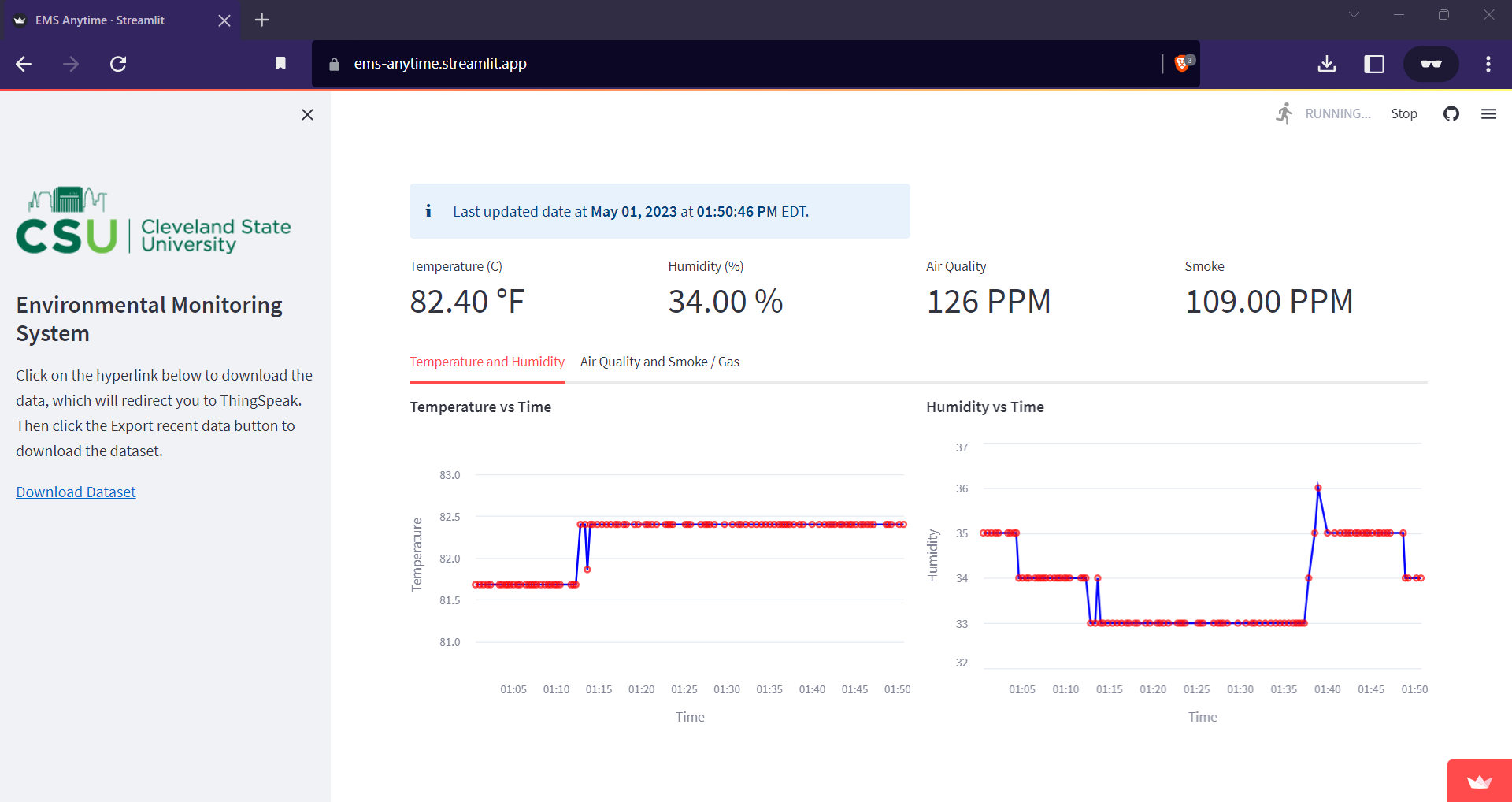Click the running person status icon

coord(1284,113)
